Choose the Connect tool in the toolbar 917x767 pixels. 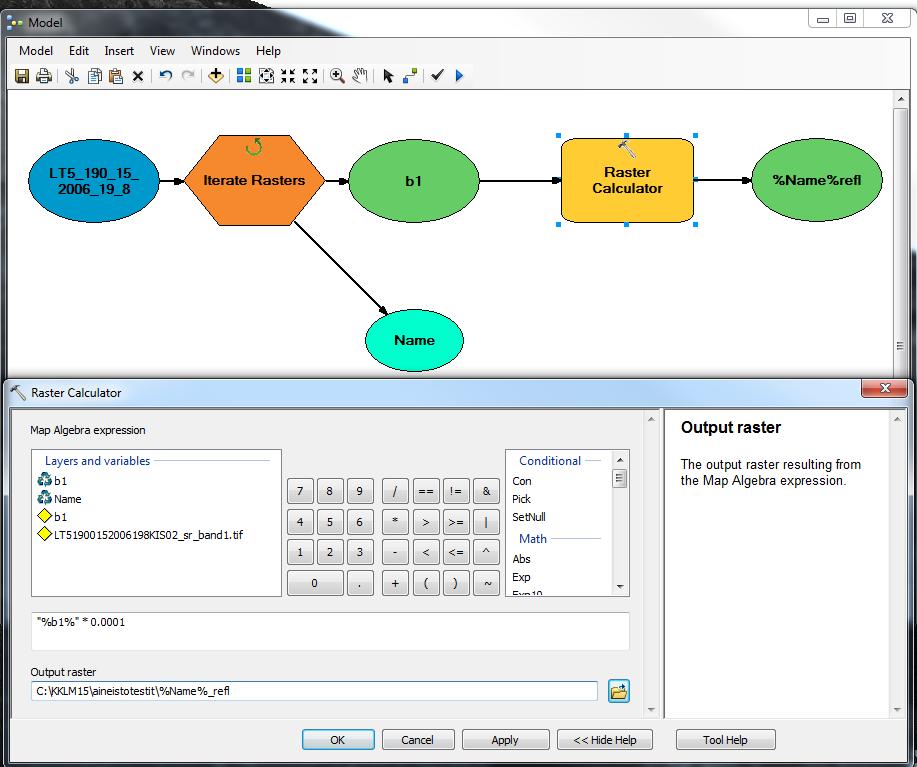pos(410,76)
